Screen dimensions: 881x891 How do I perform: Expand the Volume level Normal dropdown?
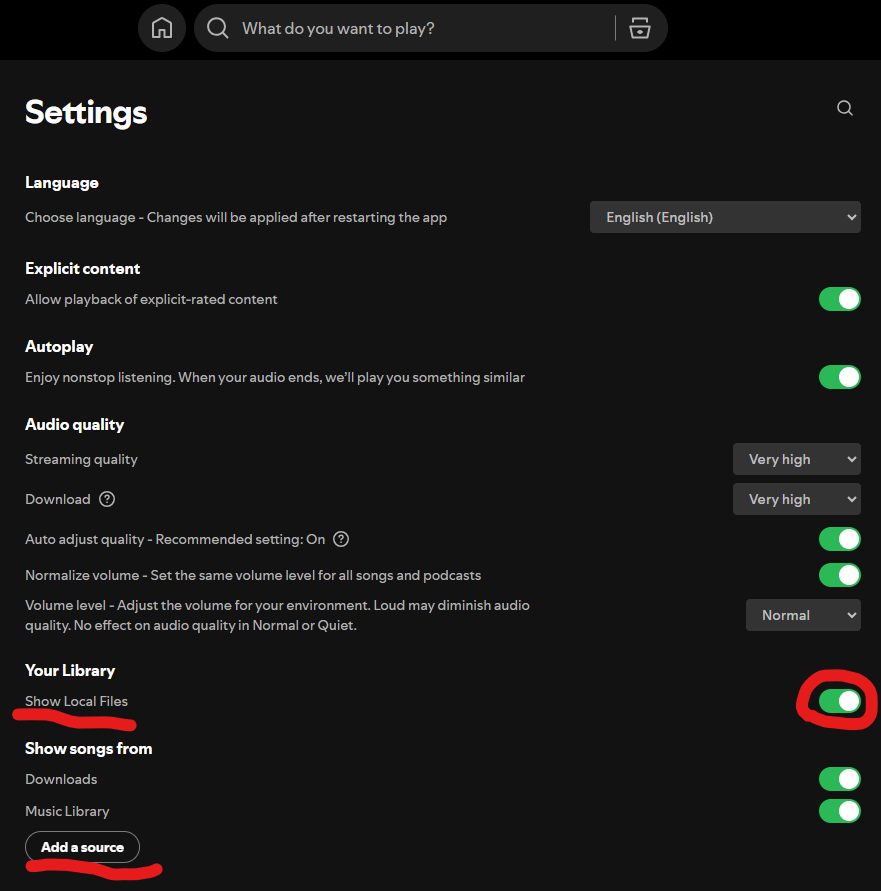coord(803,615)
